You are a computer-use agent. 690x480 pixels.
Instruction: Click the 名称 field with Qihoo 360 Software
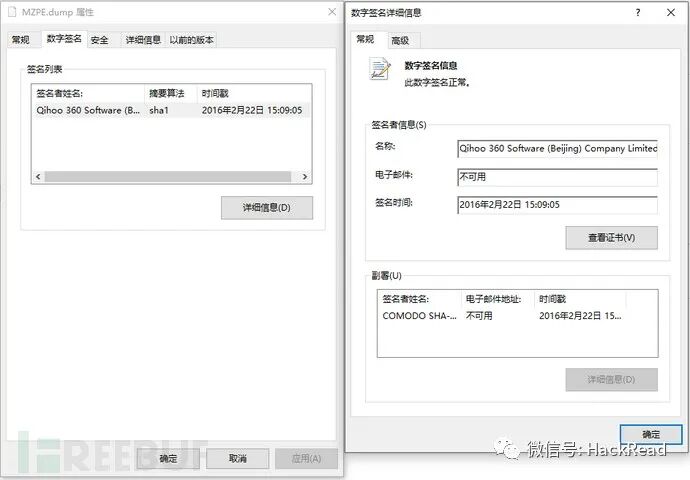[558, 149]
